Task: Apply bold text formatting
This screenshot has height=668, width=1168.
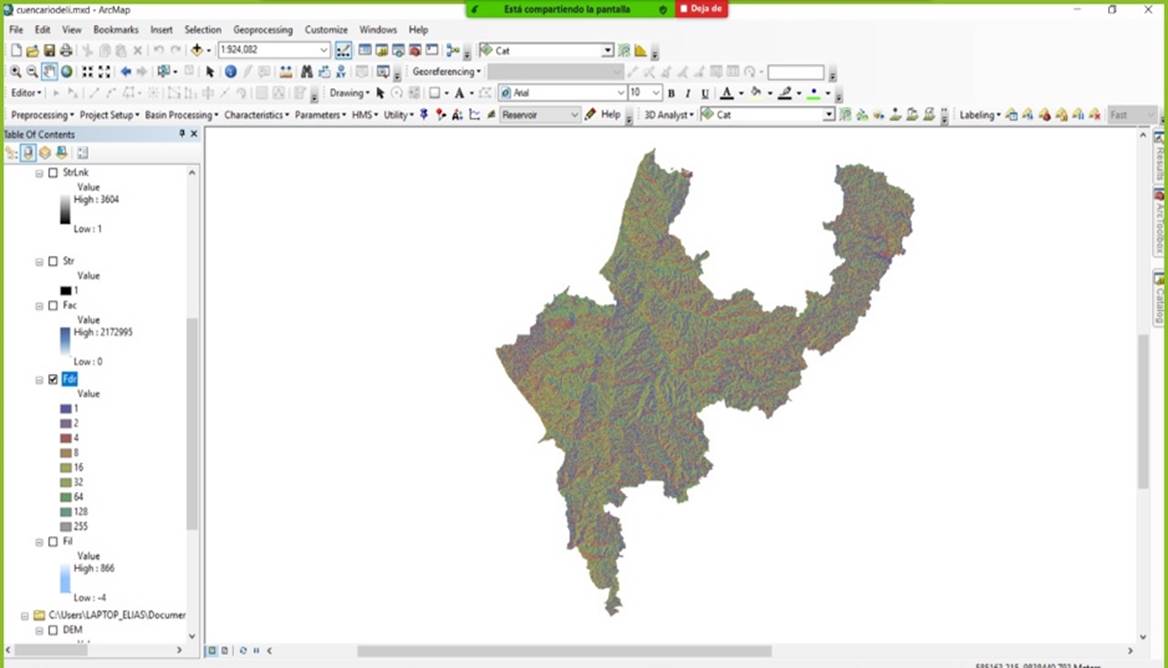Action: pos(671,93)
